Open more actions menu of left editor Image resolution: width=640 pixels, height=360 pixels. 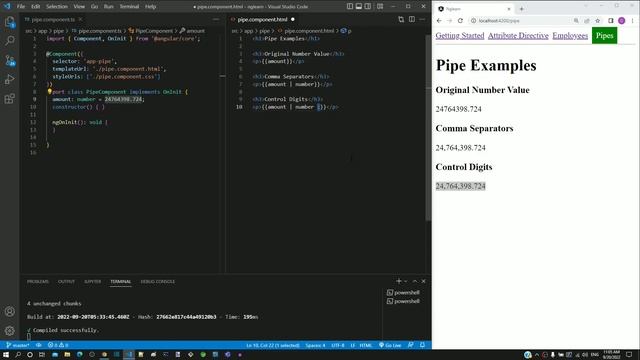(x=216, y=19)
